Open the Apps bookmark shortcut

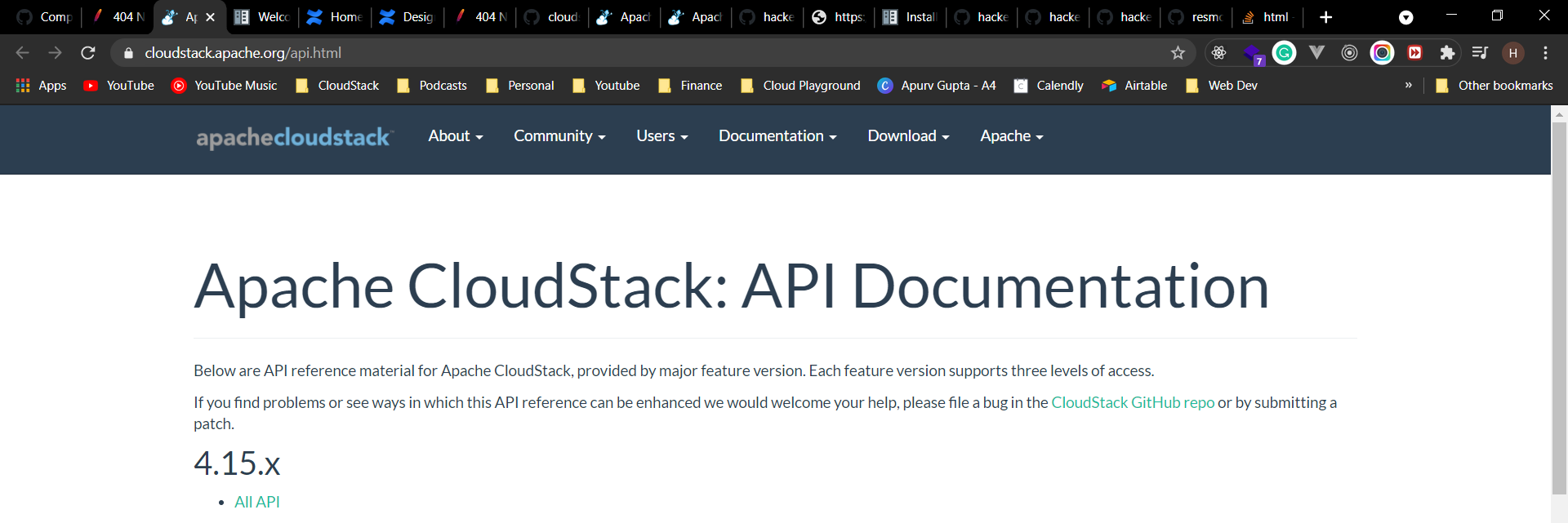tap(41, 86)
